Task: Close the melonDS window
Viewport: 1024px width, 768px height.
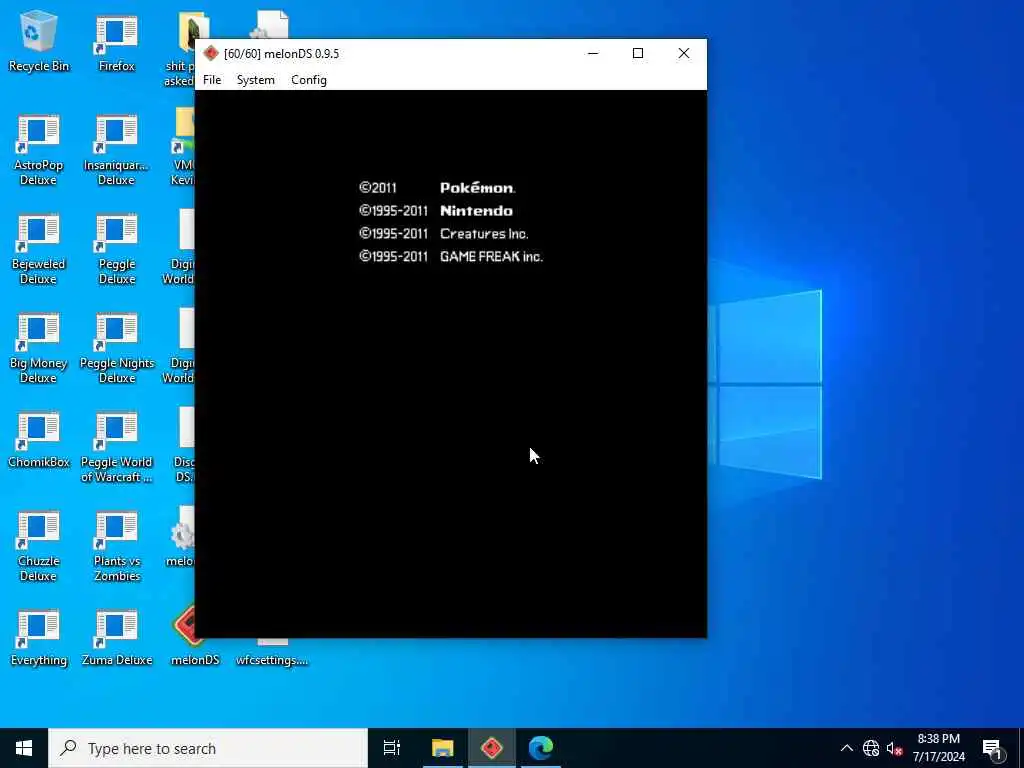Action: coord(684,54)
